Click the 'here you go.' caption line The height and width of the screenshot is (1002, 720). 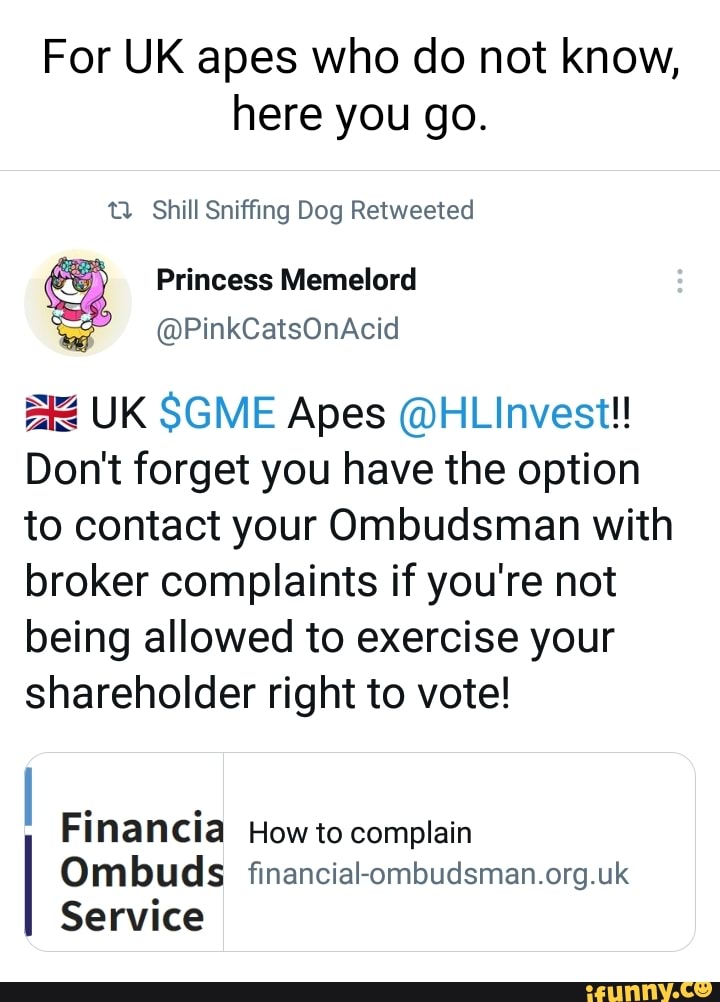(360, 117)
